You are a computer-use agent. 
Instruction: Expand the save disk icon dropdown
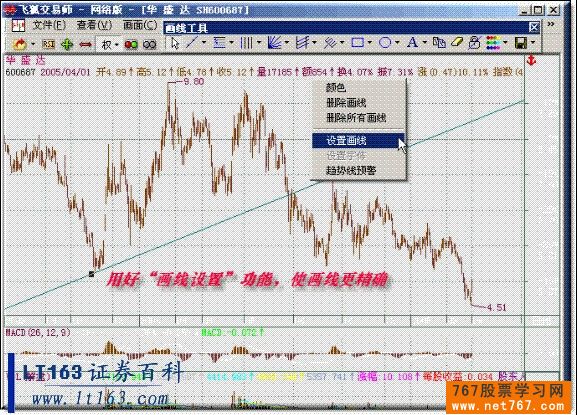(x=533, y=43)
